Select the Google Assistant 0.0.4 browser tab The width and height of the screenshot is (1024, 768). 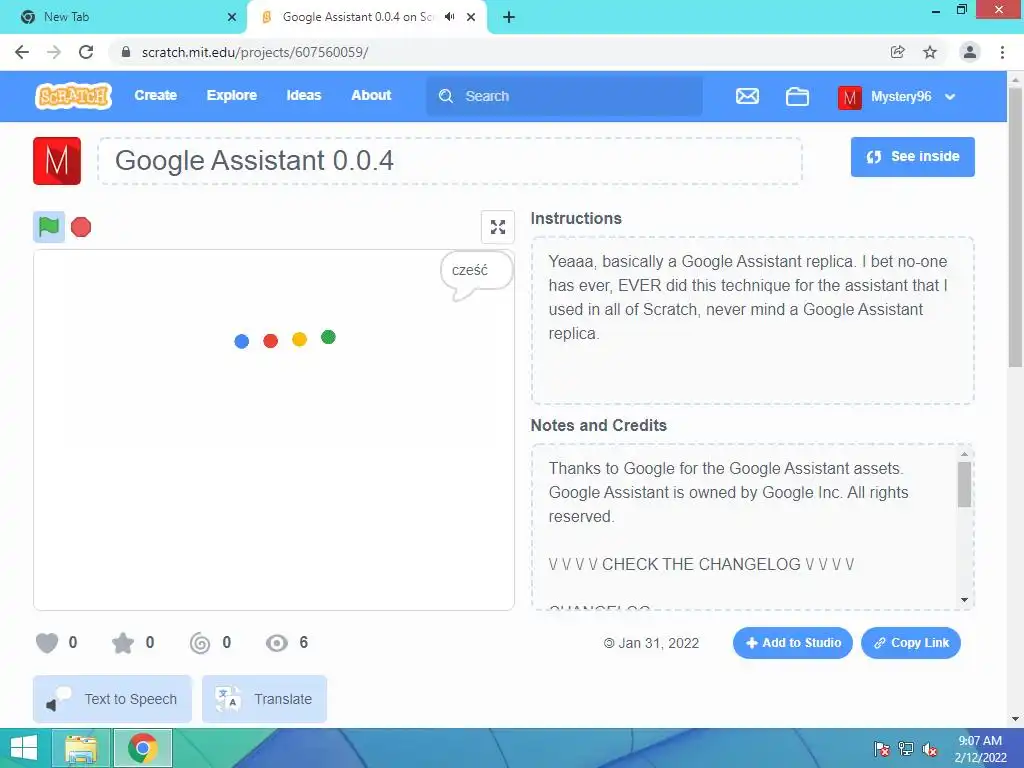coord(358,17)
